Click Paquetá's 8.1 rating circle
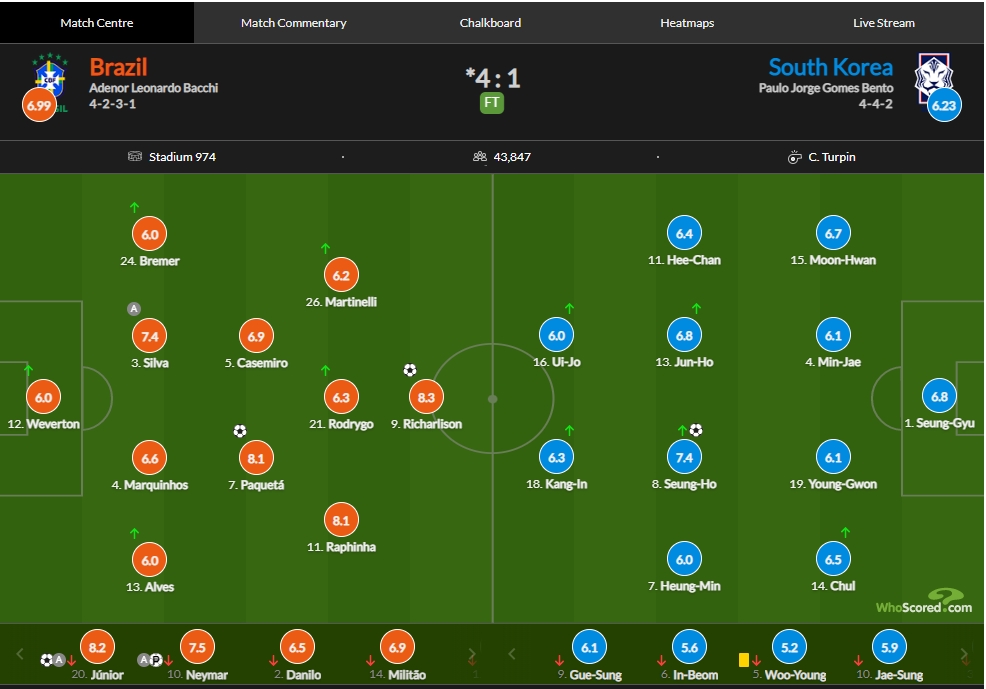Image resolution: width=986 pixels, height=689 pixels. (256, 458)
